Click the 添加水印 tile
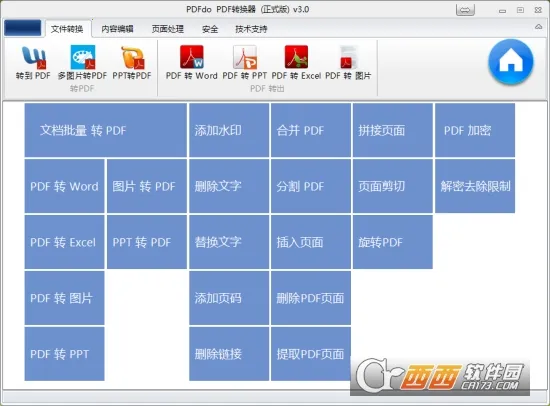Screen dimensions: 550x406 (229, 130)
